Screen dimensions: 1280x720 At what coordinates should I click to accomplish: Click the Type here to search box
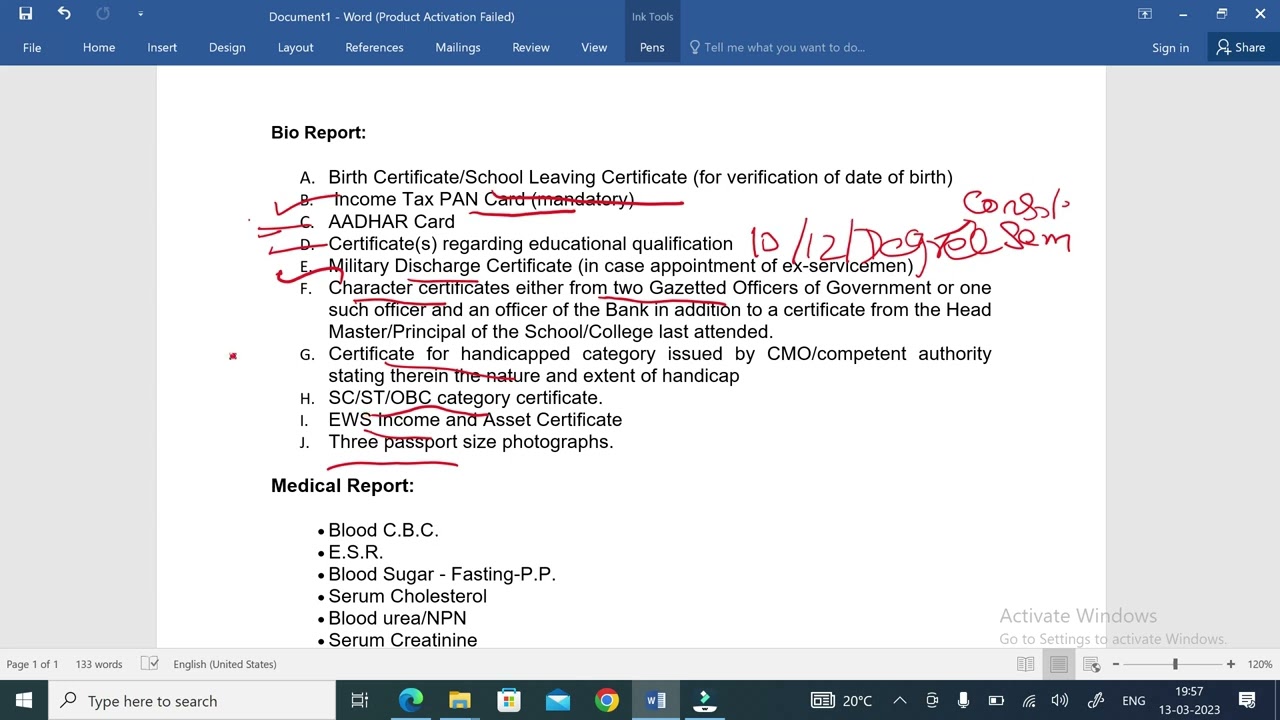pyautogui.click(x=192, y=700)
